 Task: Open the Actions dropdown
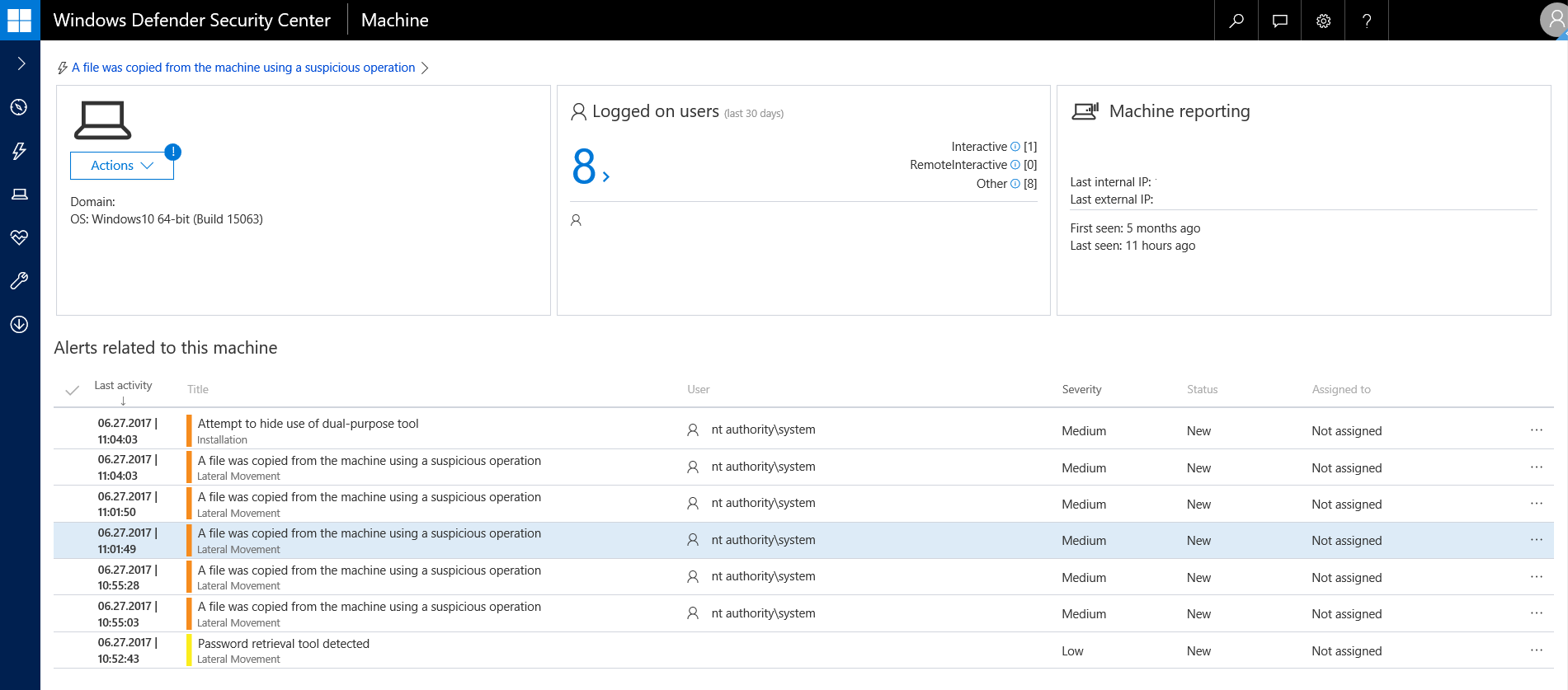click(x=122, y=166)
